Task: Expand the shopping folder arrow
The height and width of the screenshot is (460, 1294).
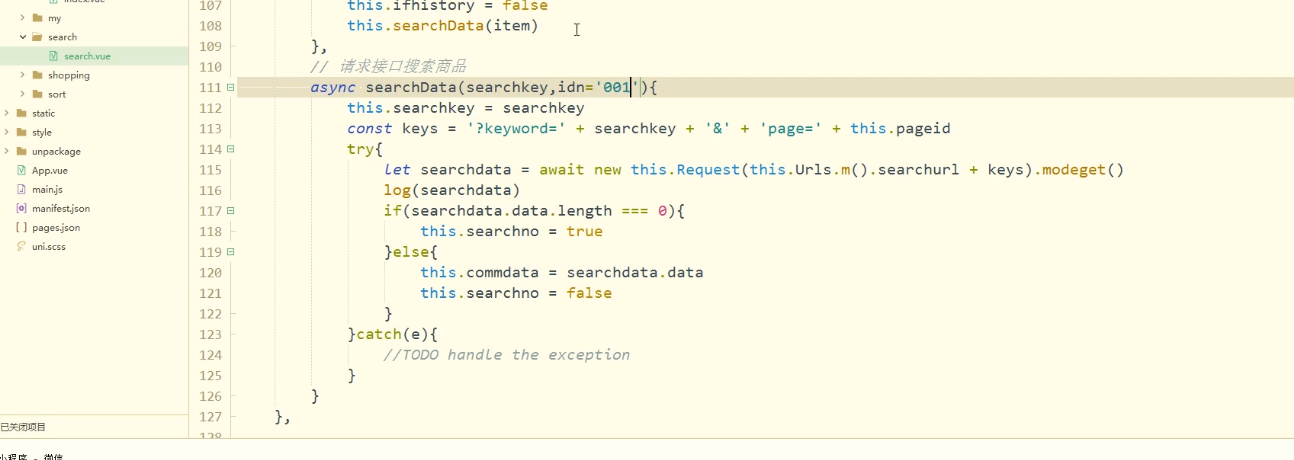Action: point(23,75)
